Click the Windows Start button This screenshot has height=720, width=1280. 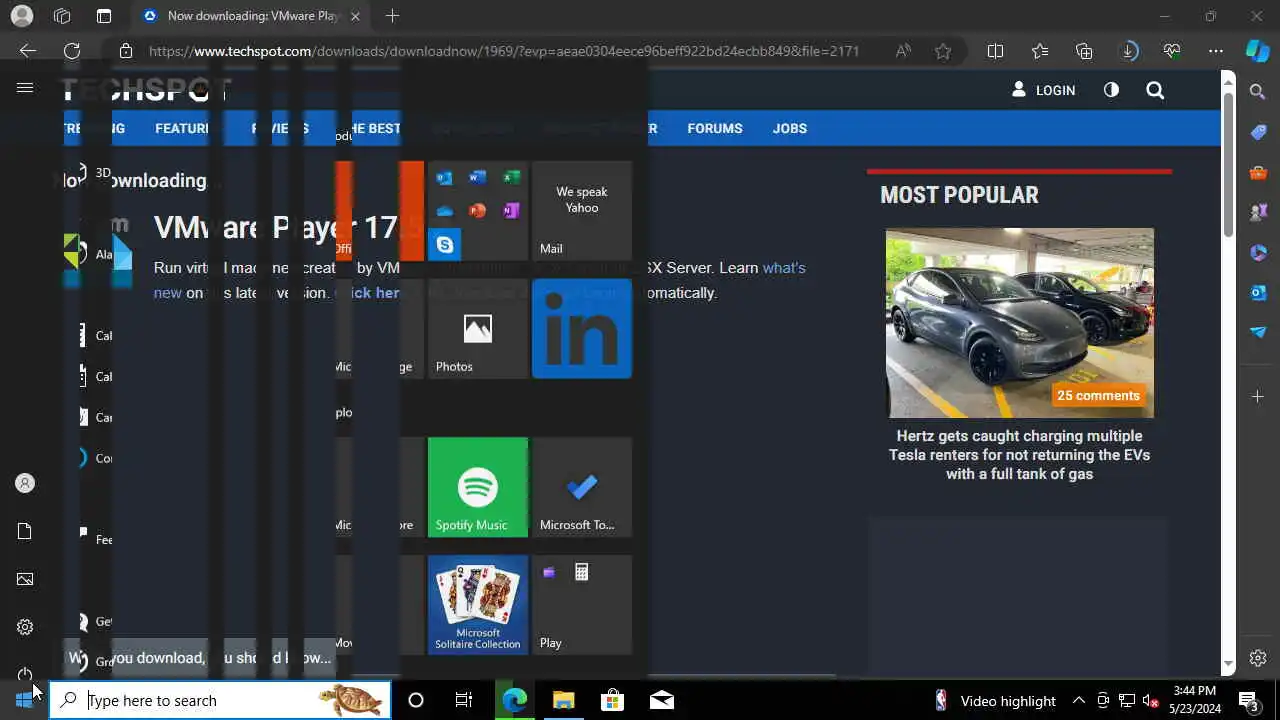[24, 700]
